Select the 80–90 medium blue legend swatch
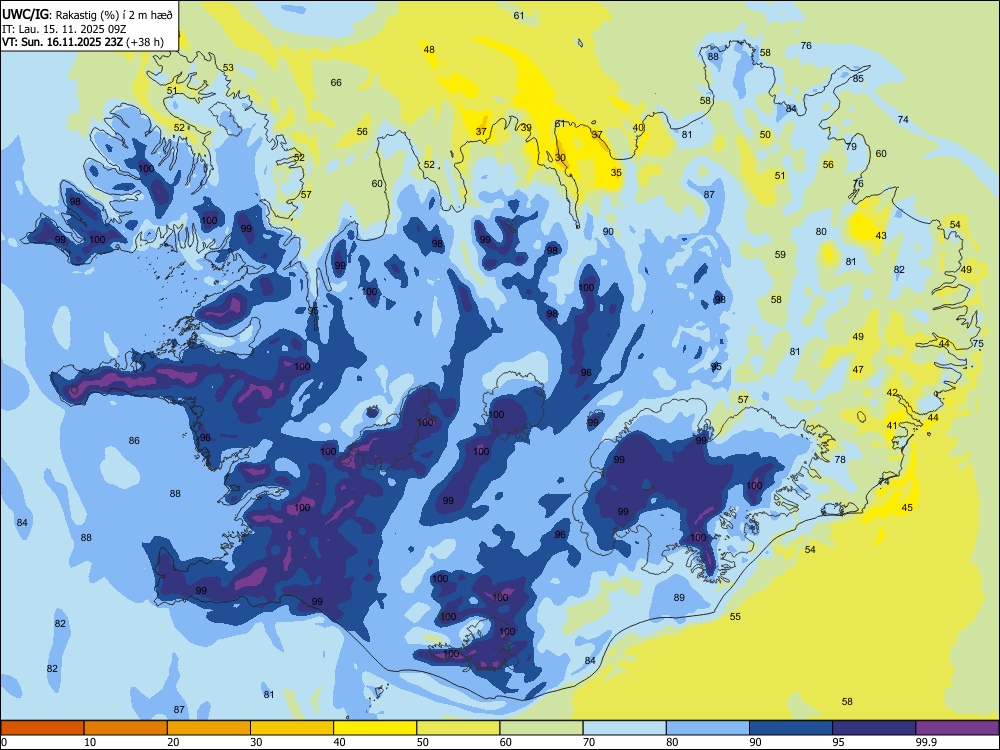1000x750 pixels. pyautogui.click(x=707, y=728)
